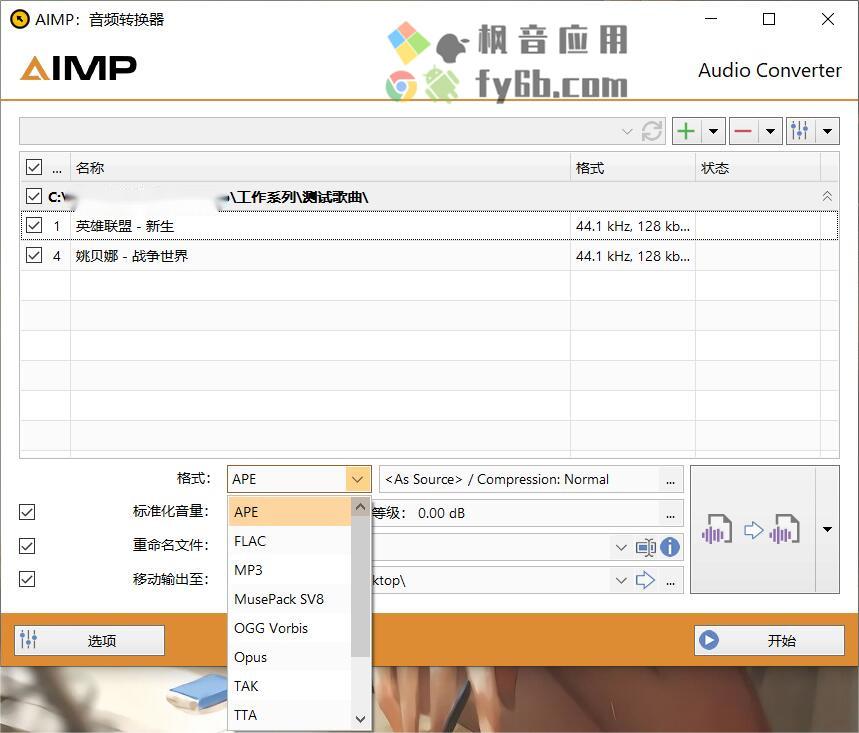Uncheck the 姚贝娜 - 战争世界 track checkbox
Viewport: 859px width, 733px height.
pos(34,255)
